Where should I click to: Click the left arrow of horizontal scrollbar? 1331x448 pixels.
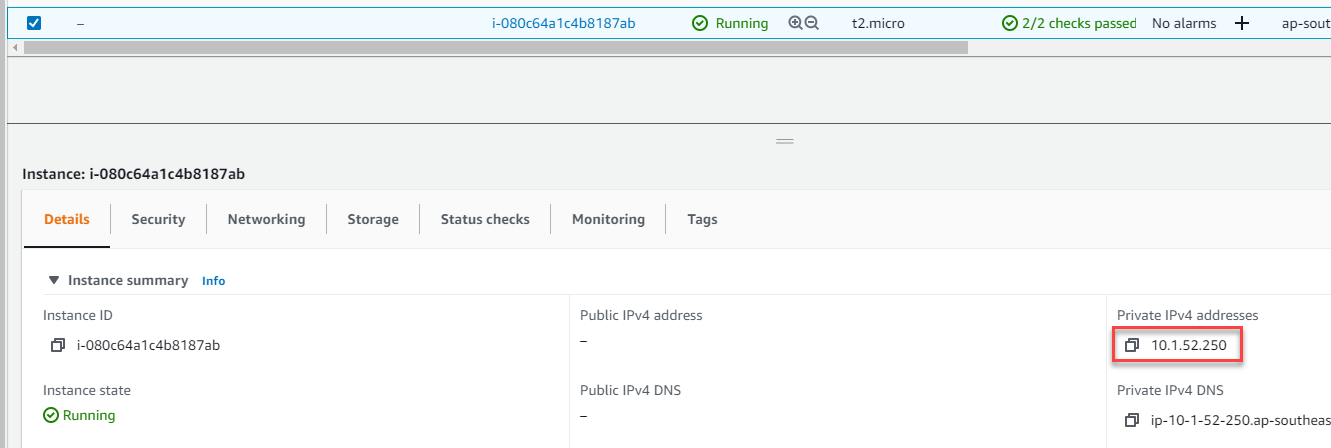tap(13, 47)
